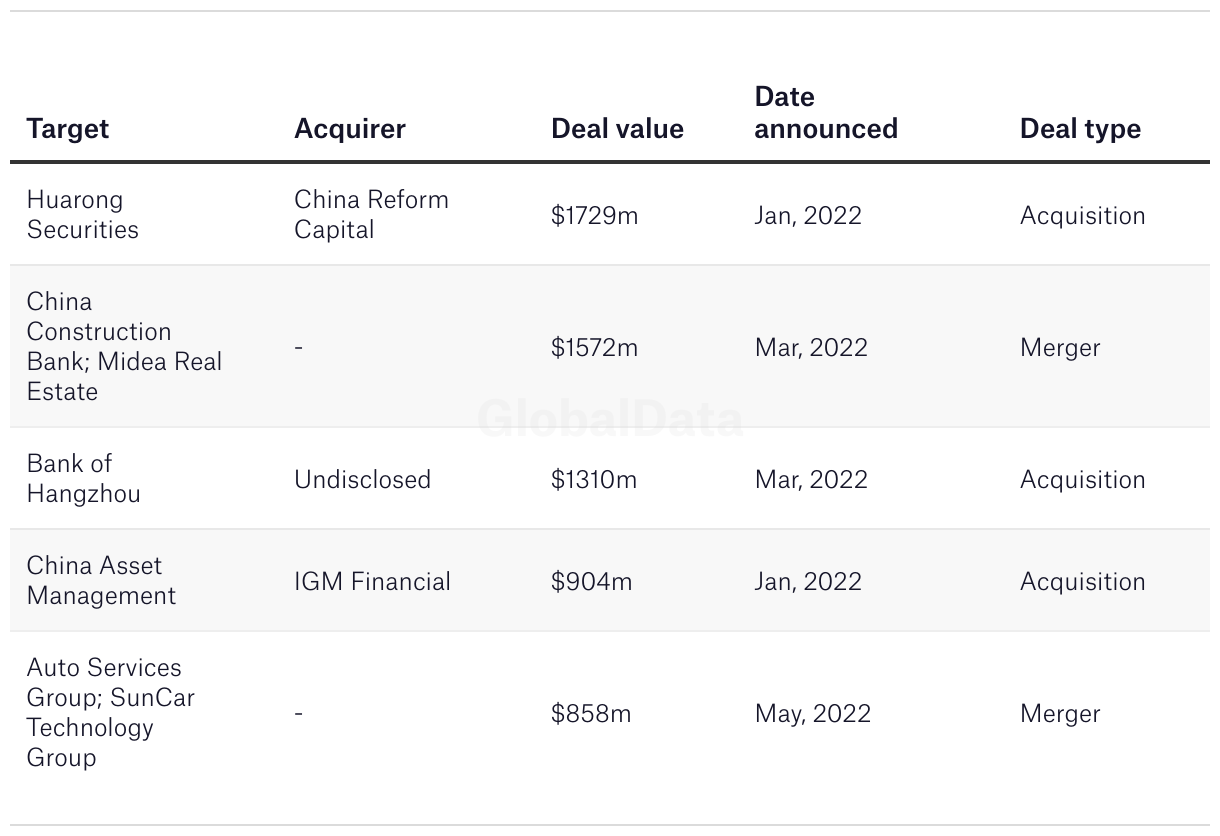Click the Deal type column header

(1080, 129)
